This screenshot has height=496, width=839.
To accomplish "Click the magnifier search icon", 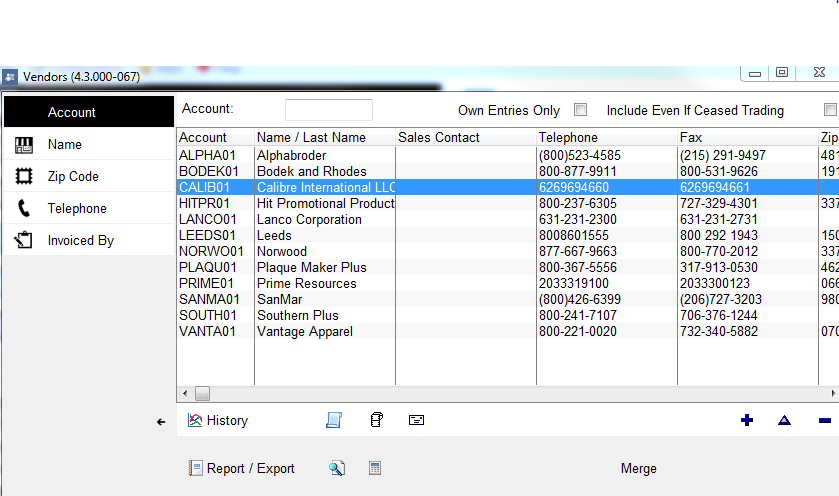I will [x=337, y=468].
